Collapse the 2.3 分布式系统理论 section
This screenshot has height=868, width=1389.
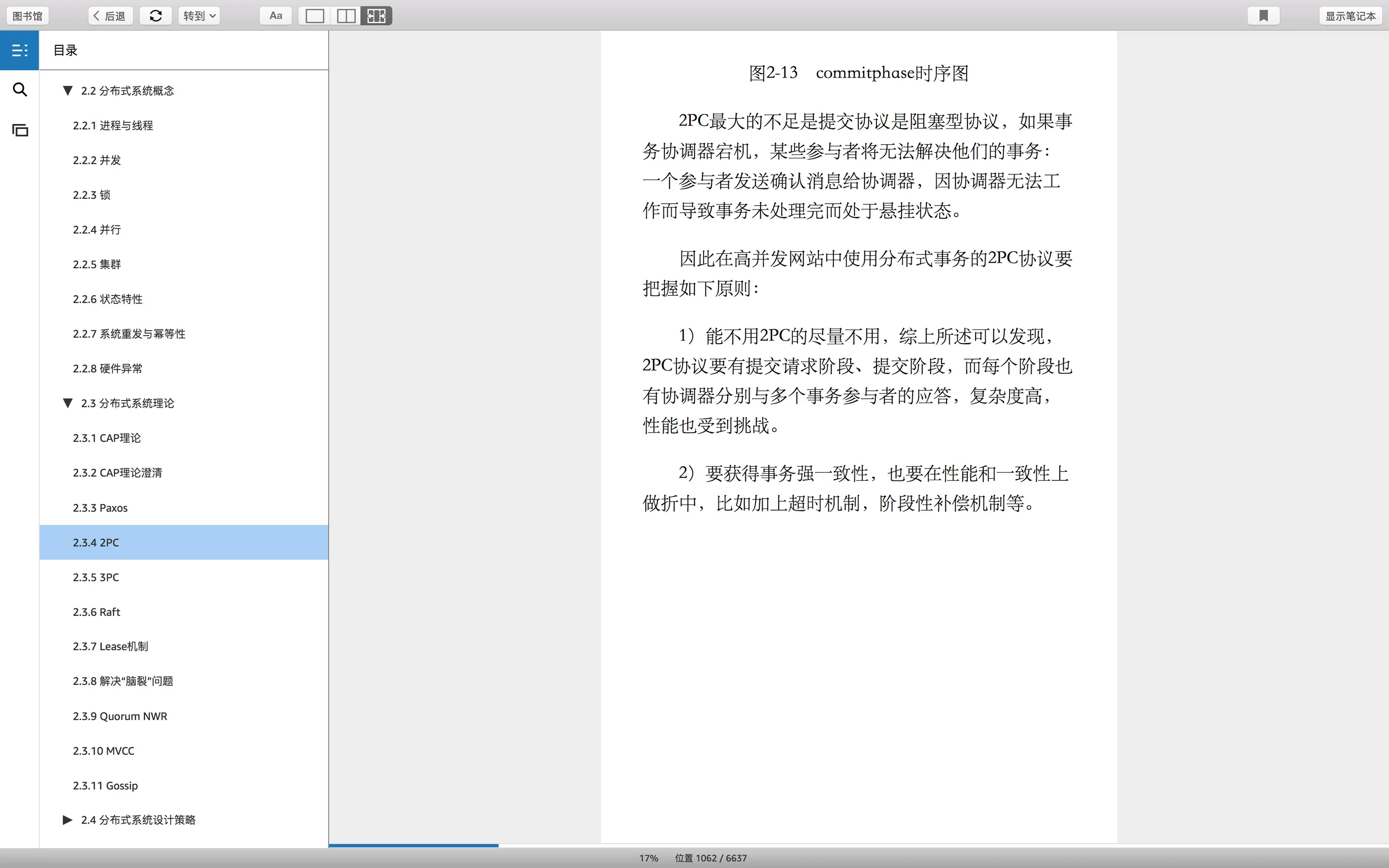pyautogui.click(x=68, y=403)
